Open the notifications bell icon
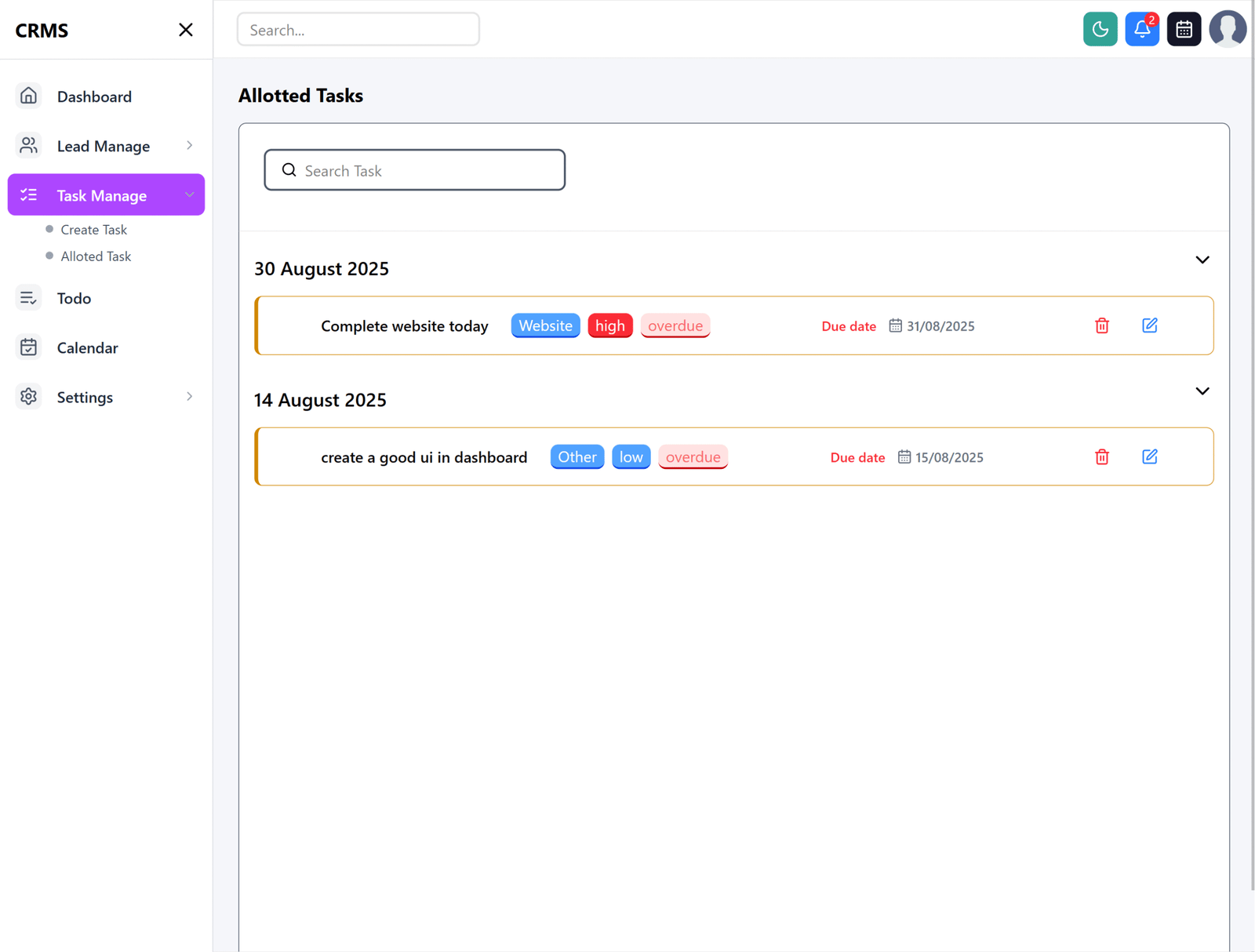Viewport: 1255px width, 952px height. (1141, 29)
